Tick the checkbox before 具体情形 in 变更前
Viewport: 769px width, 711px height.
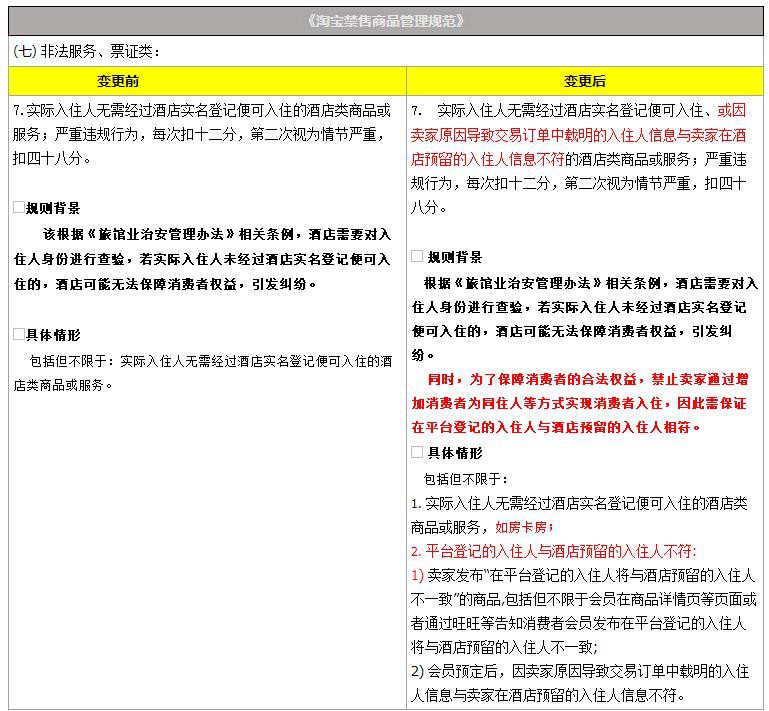click(19, 334)
